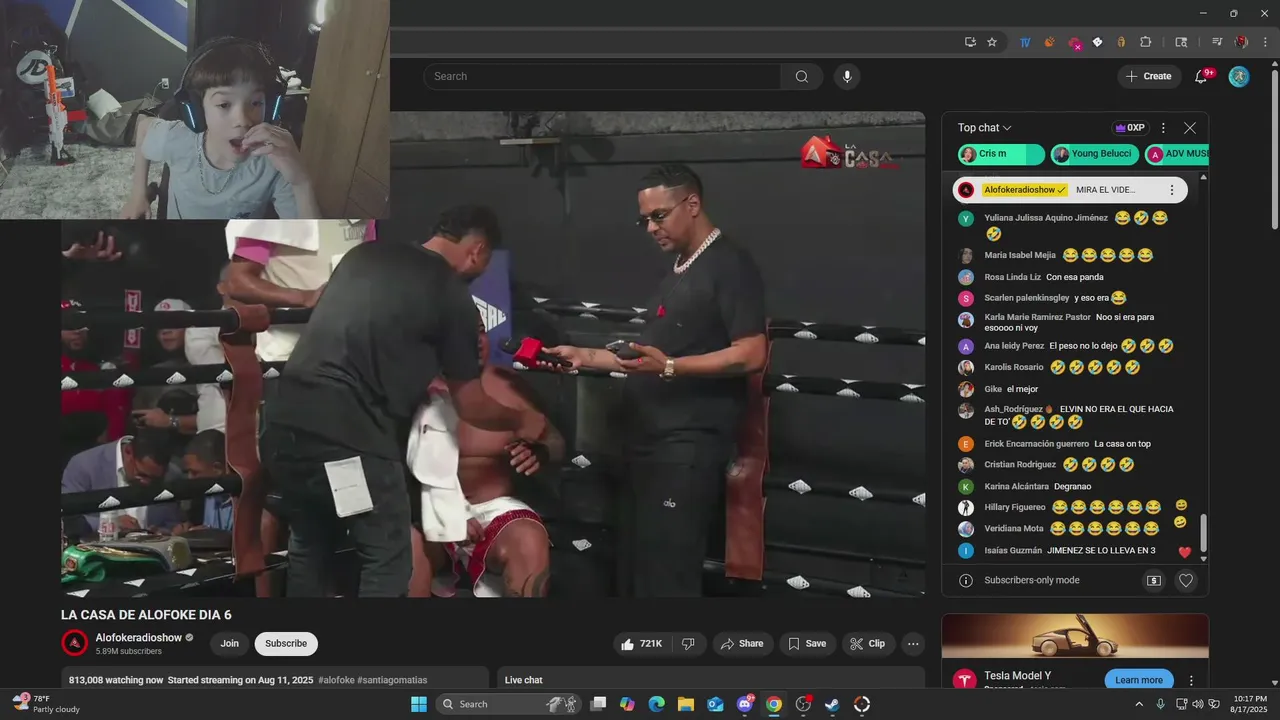Screen dimensions: 1280x720
Task: Open the media controls music note icon
Action: 1217,42
